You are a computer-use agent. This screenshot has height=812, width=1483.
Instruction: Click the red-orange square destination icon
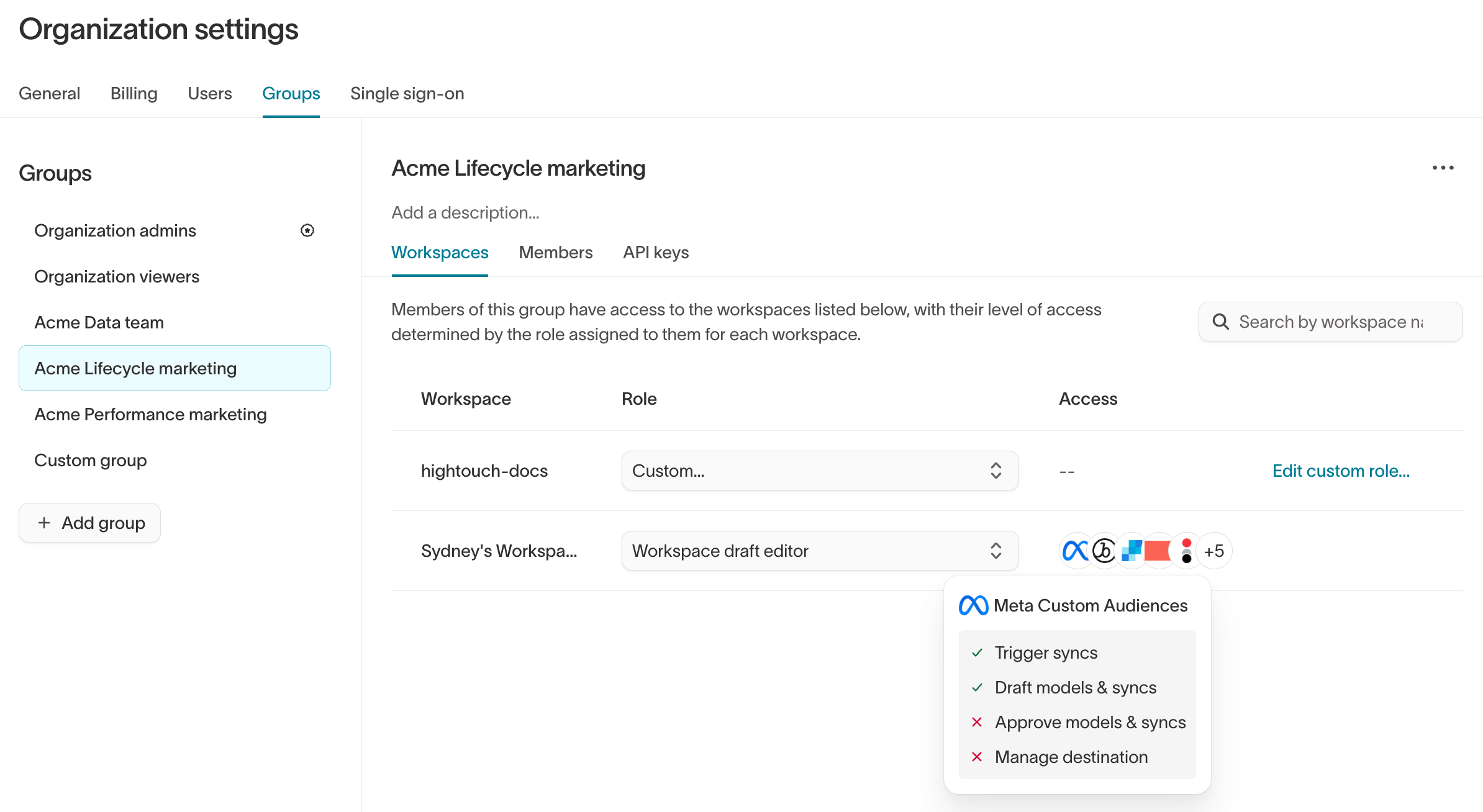[1158, 551]
